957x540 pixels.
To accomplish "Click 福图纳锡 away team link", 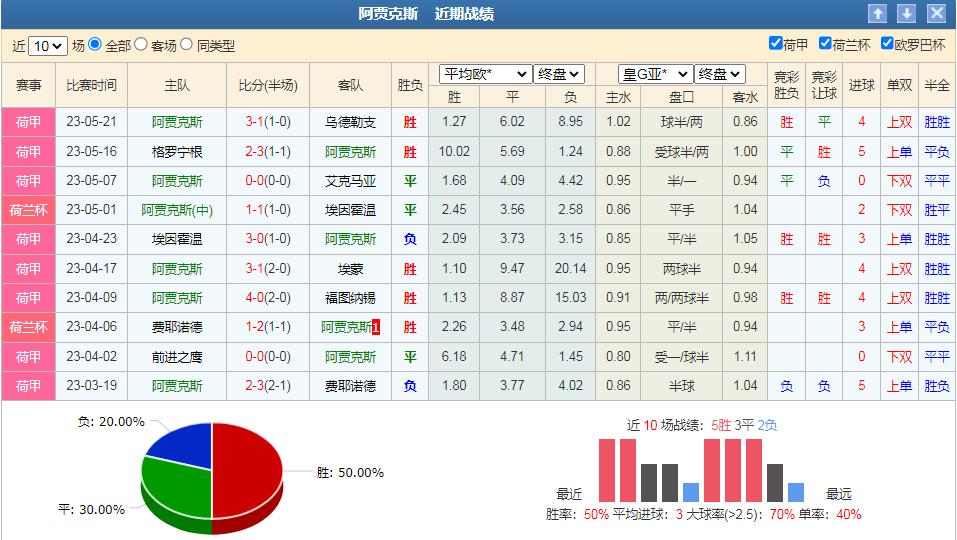I will coord(350,298).
